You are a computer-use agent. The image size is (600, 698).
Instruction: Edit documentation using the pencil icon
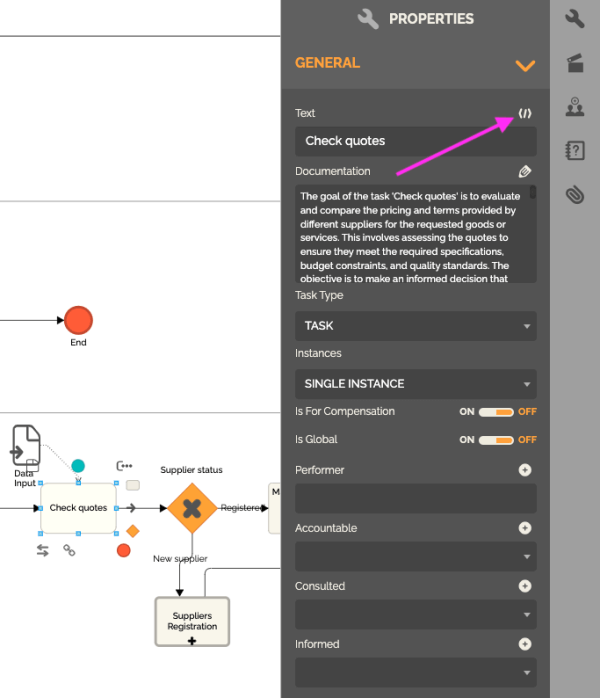pyautogui.click(x=525, y=172)
